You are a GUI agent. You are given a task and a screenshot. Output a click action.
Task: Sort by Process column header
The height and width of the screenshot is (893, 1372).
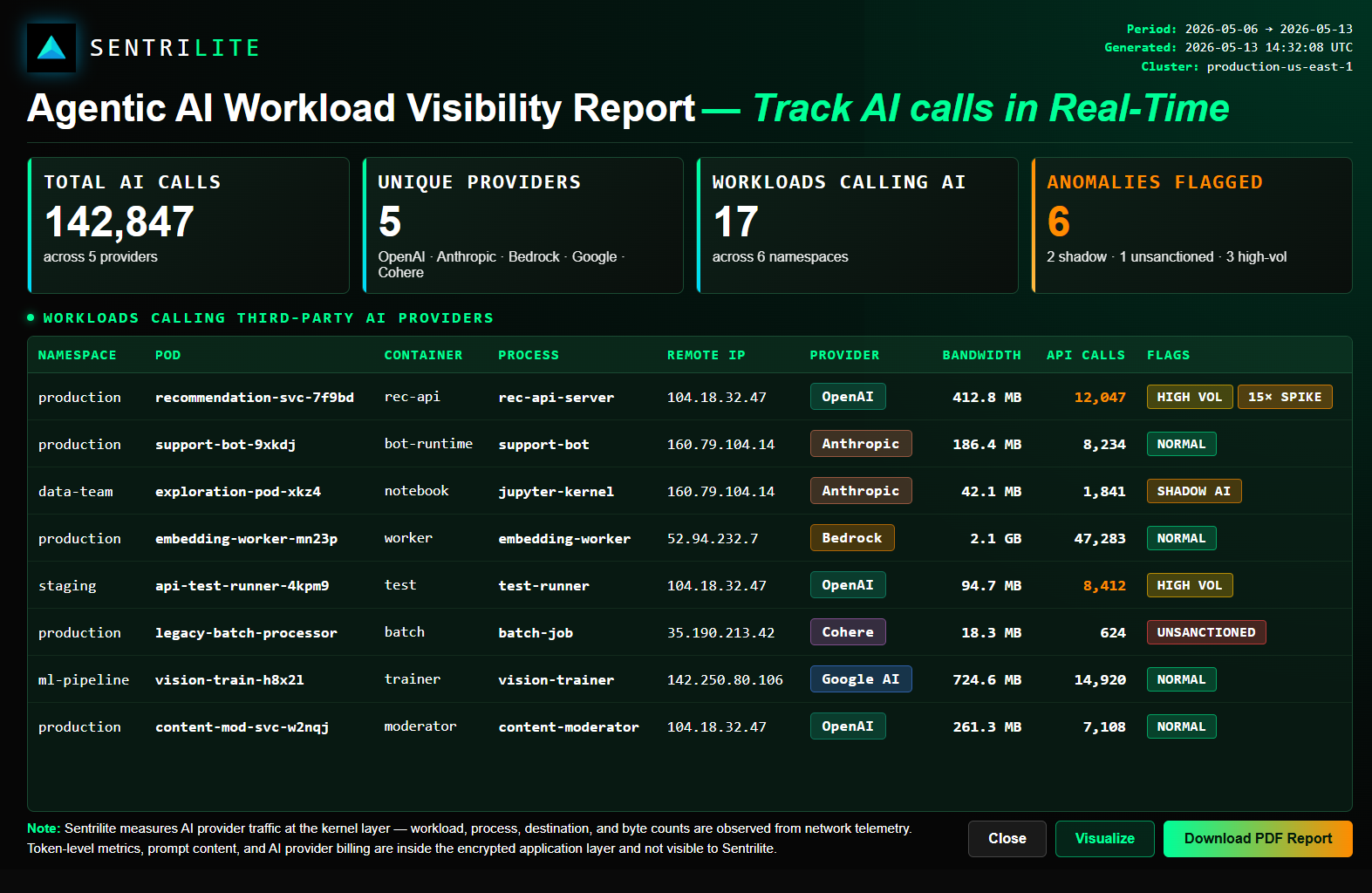[x=529, y=355]
